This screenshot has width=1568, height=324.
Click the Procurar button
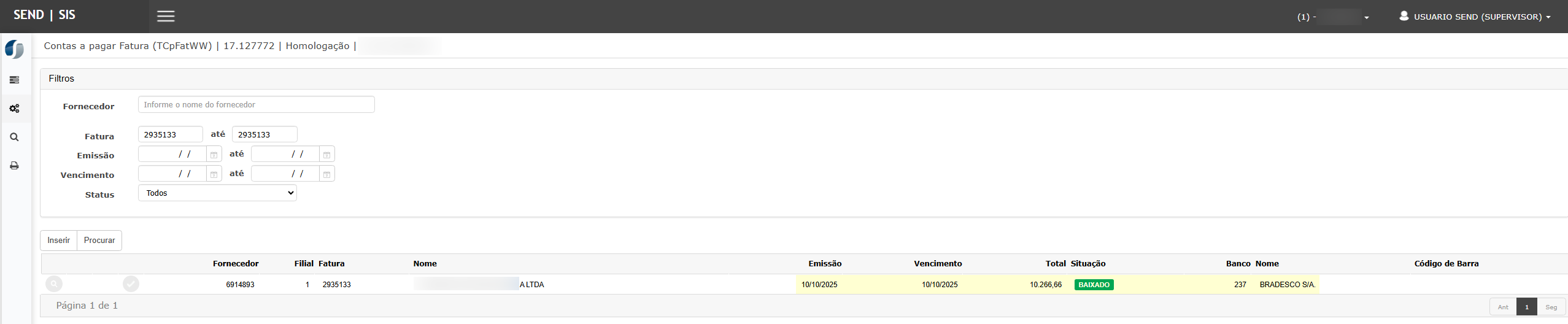(99, 241)
